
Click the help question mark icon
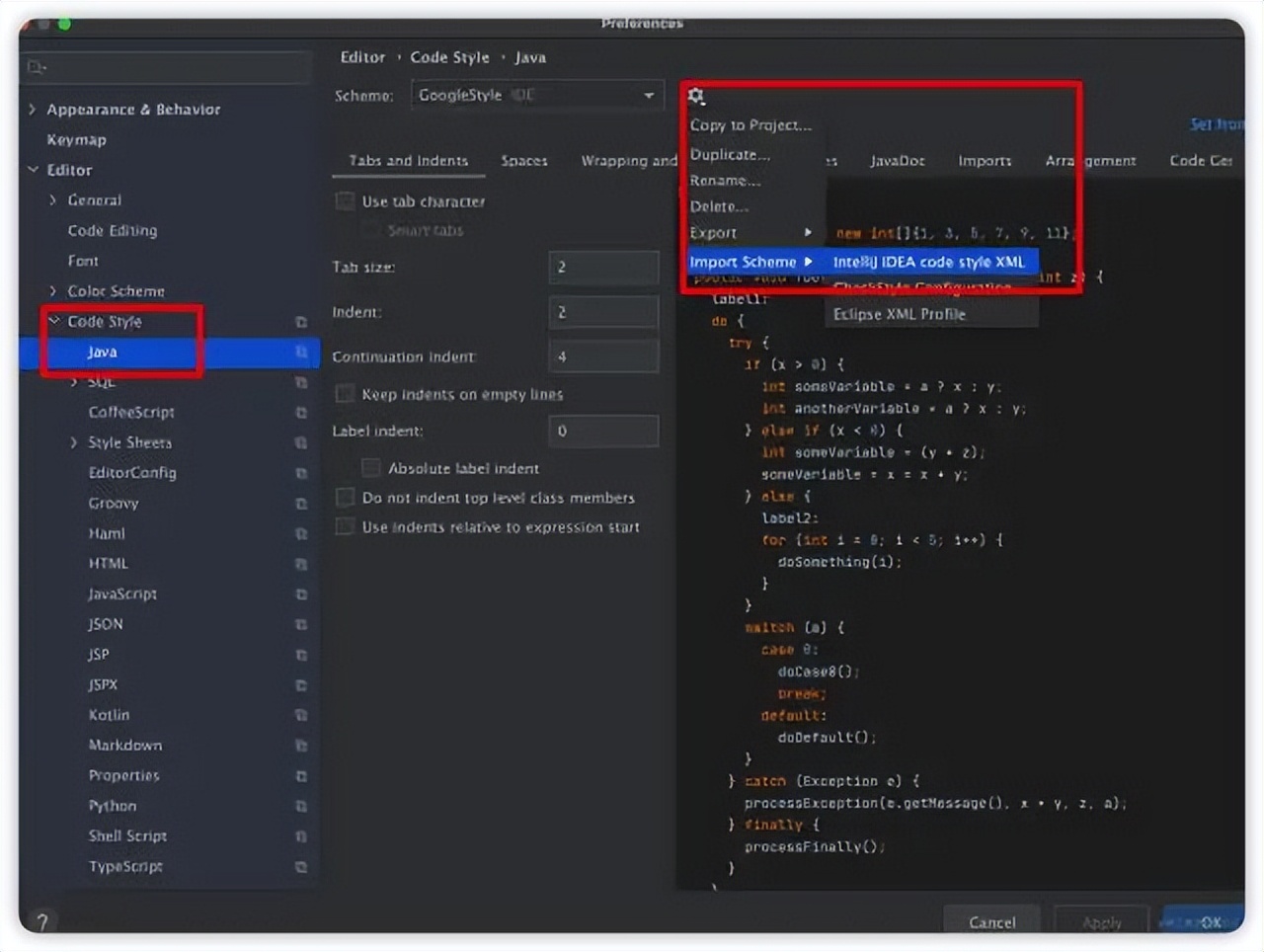41,920
